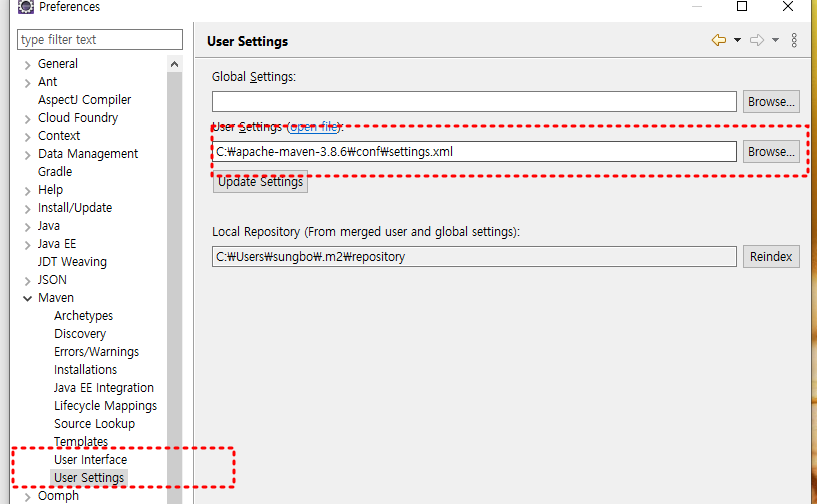Select Install/Update category label
Viewport: 817px width, 504px height.
coord(75,207)
